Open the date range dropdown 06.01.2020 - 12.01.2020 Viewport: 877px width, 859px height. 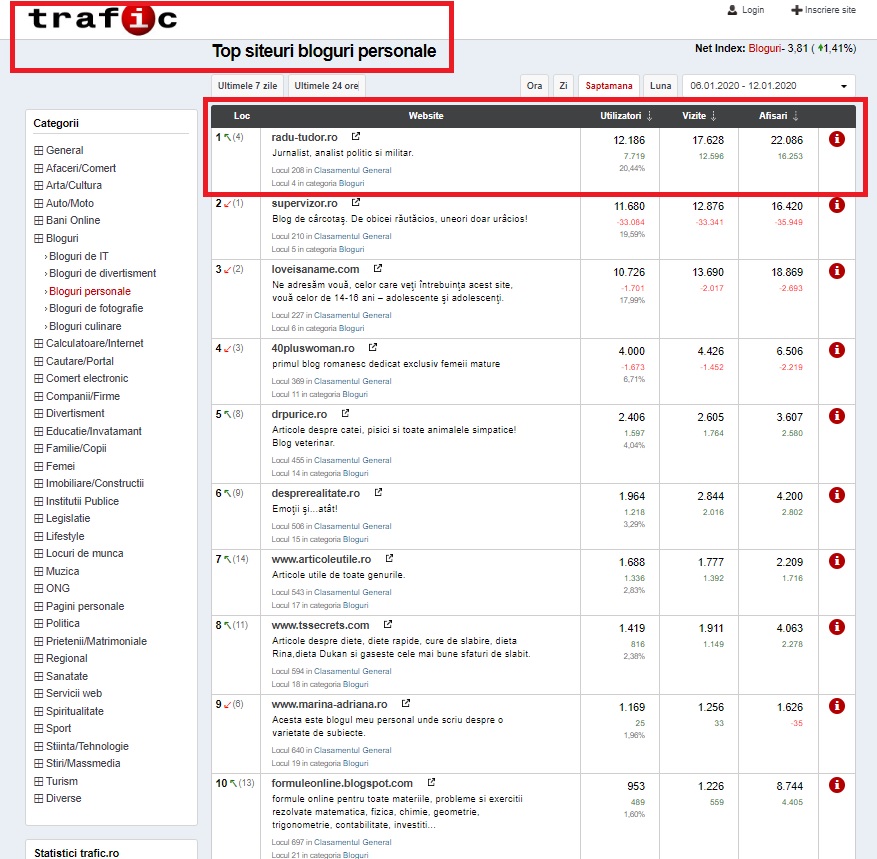769,86
